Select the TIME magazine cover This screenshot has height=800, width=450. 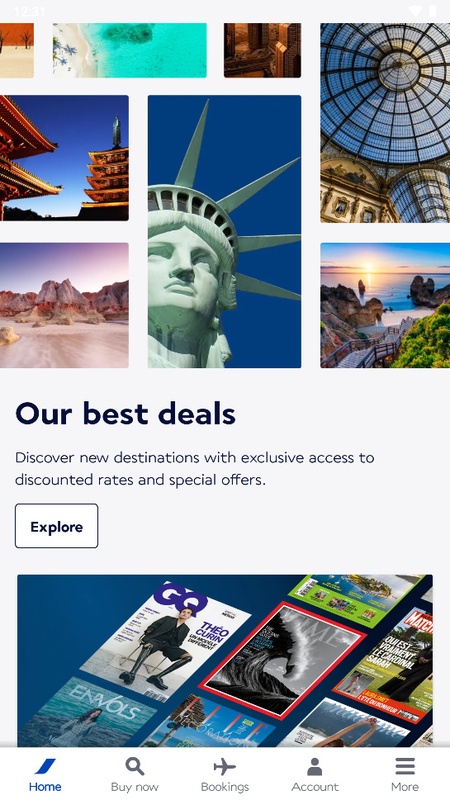282,658
